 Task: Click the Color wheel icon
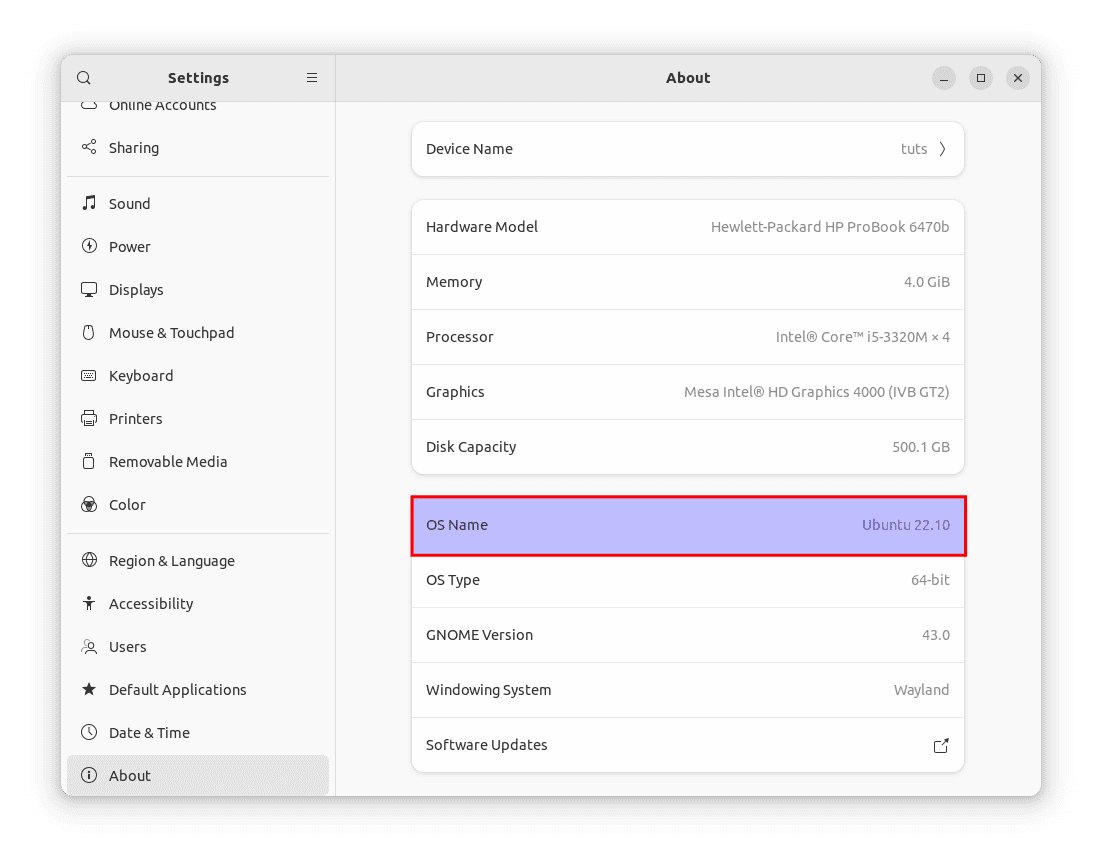(x=89, y=505)
